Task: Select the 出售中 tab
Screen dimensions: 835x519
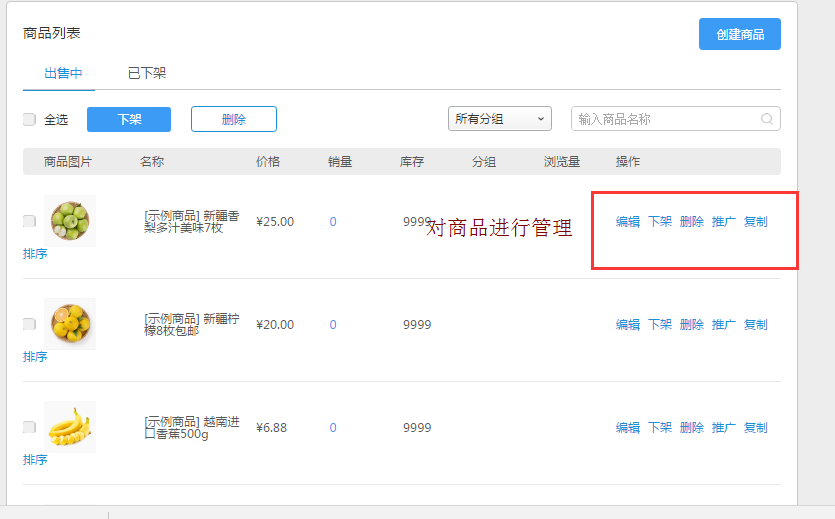Action: (63, 73)
